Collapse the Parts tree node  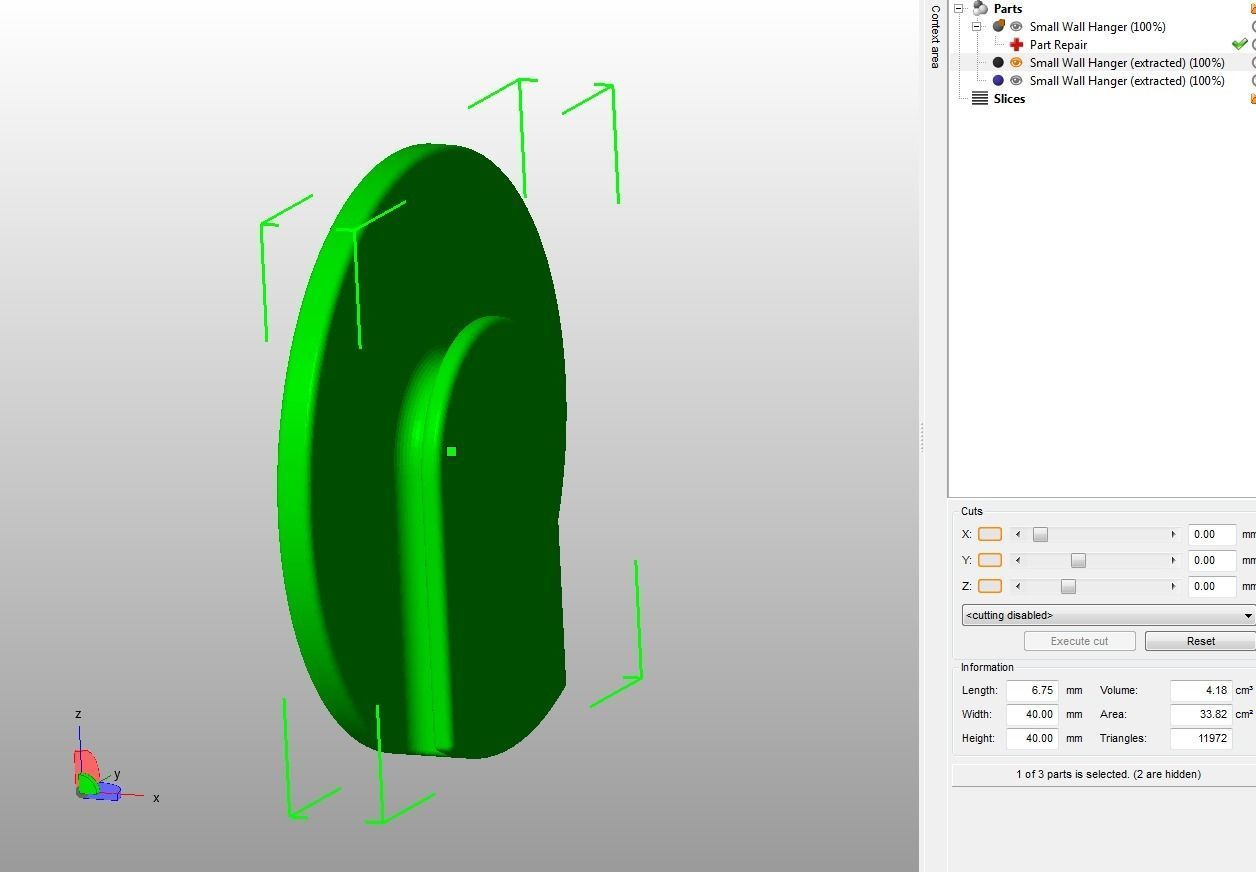pos(959,8)
